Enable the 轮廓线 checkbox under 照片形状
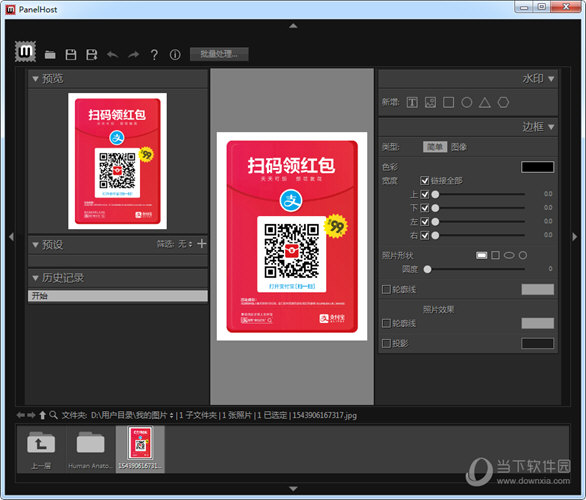 point(386,290)
